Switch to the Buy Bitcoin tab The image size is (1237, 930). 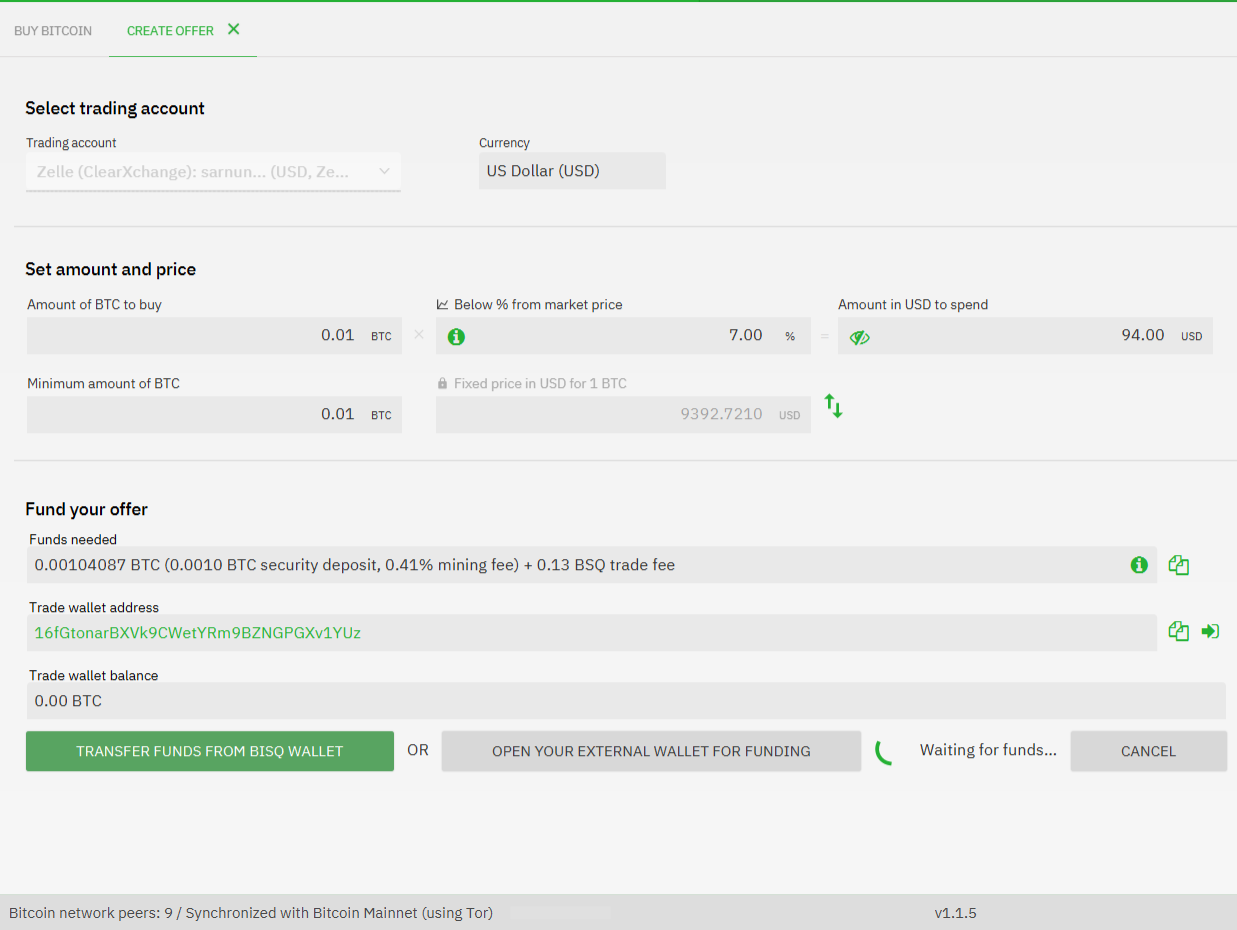click(x=53, y=31)
